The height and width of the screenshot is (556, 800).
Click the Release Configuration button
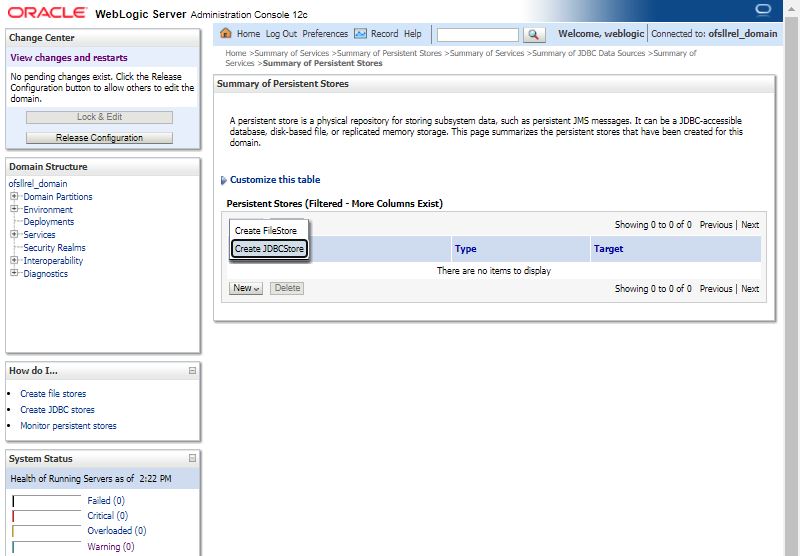click(x=99, y=138)
